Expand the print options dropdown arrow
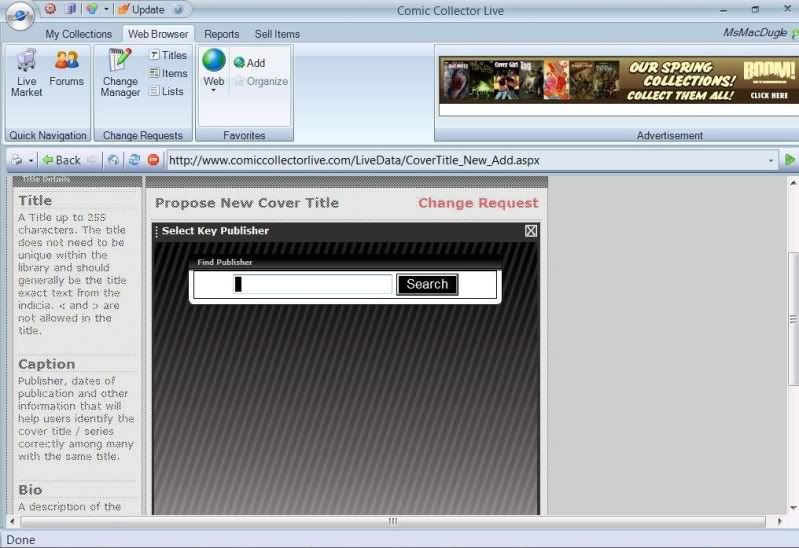The width and height of the screenshot is (799, 548). (31, 161)
